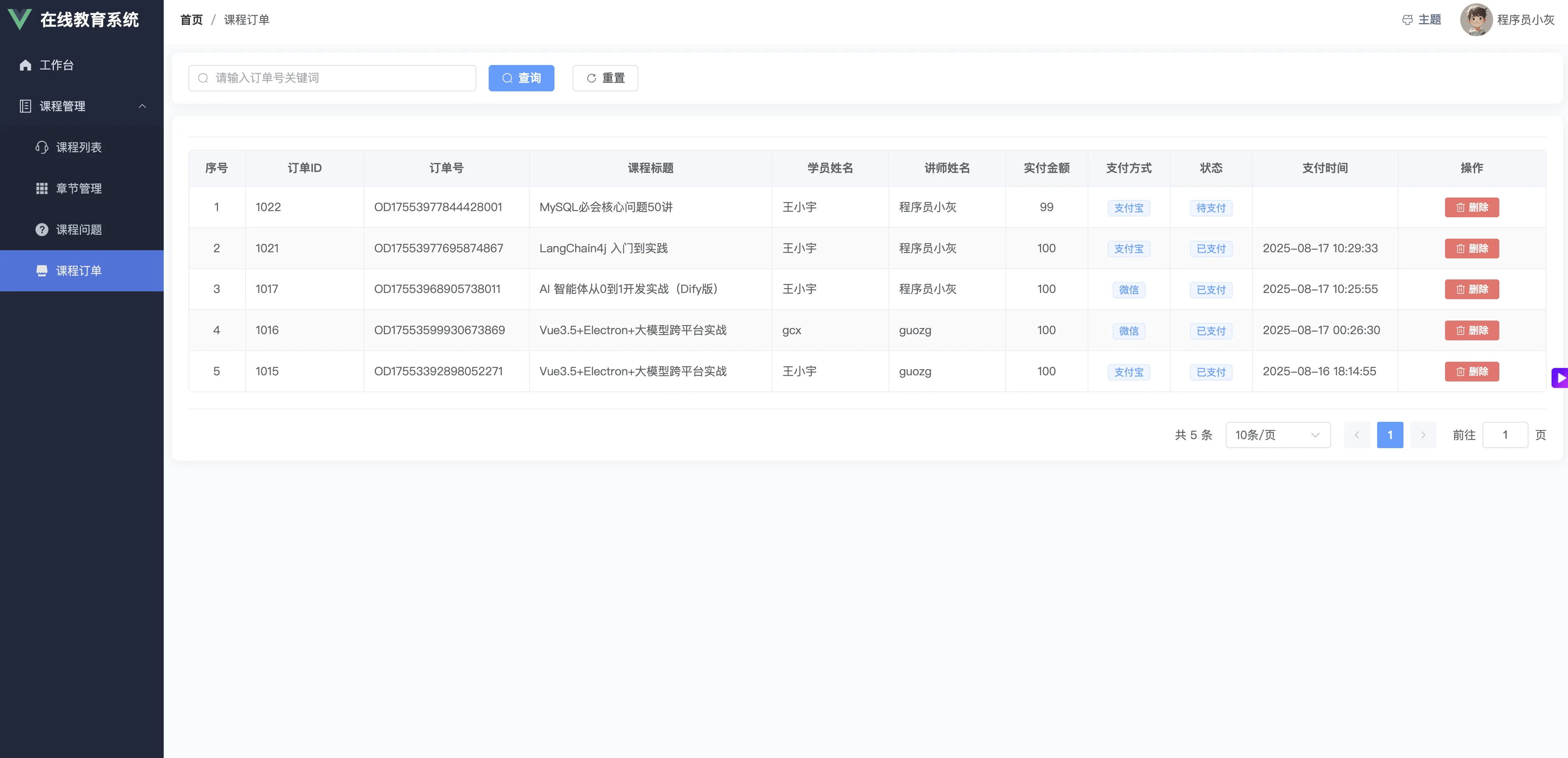Click the Vue logo icon
Viewport: 1568px width, 758px height.
[x=19, y=19]
